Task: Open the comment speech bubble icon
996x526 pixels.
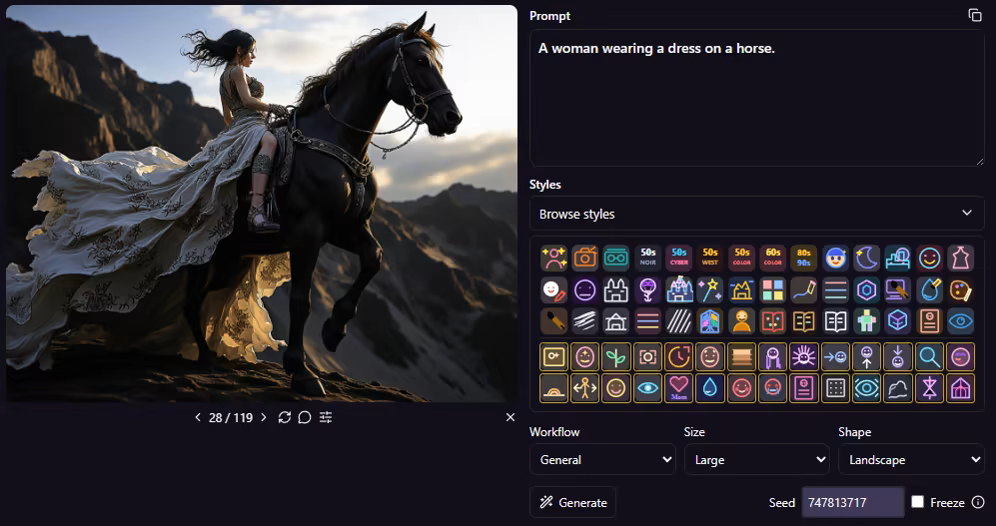Action: pyautogui.click(x=305, y=417)
